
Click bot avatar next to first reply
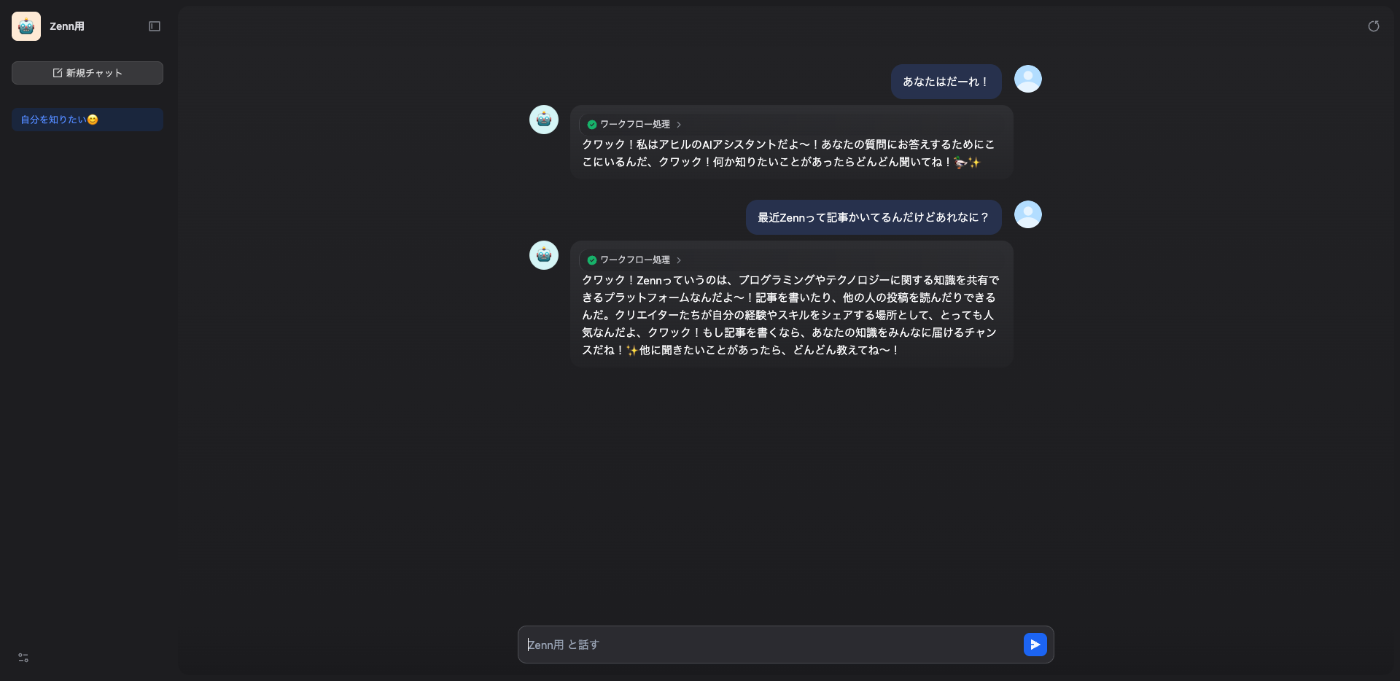tap(544, 119)
